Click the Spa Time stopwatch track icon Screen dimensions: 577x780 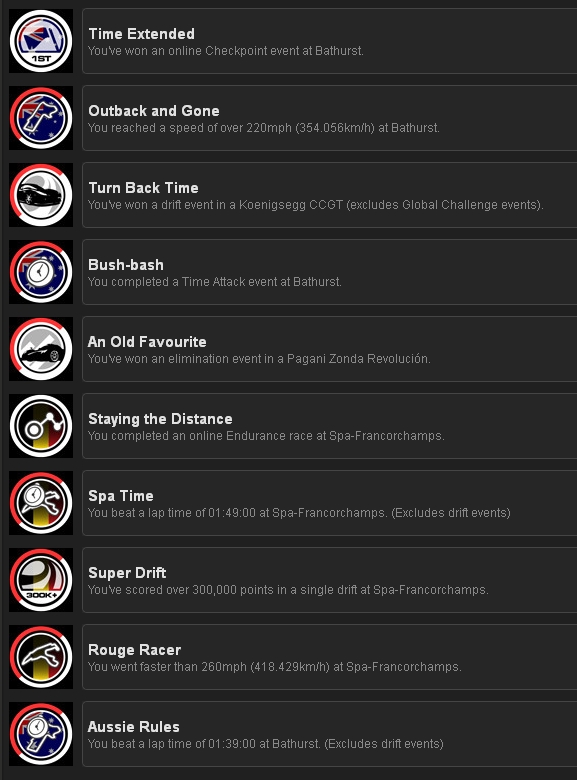click(41, 503)
